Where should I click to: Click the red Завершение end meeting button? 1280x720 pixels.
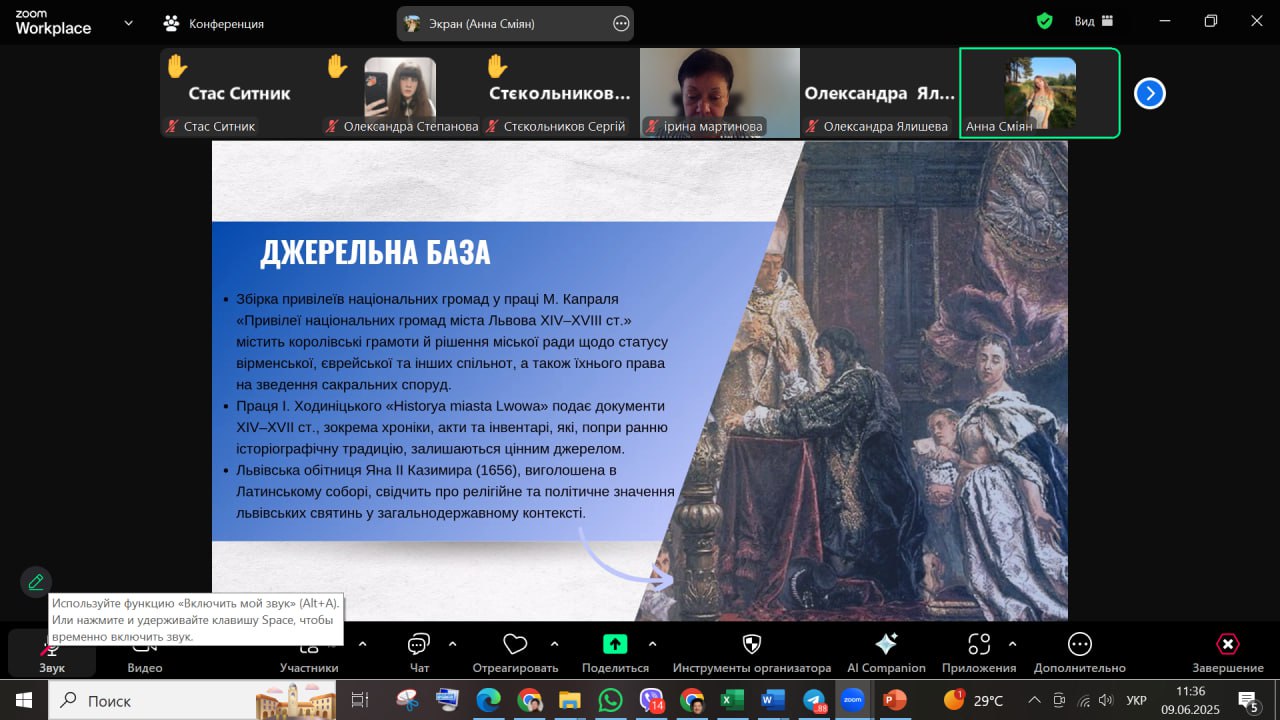[x=1228, y=654]
